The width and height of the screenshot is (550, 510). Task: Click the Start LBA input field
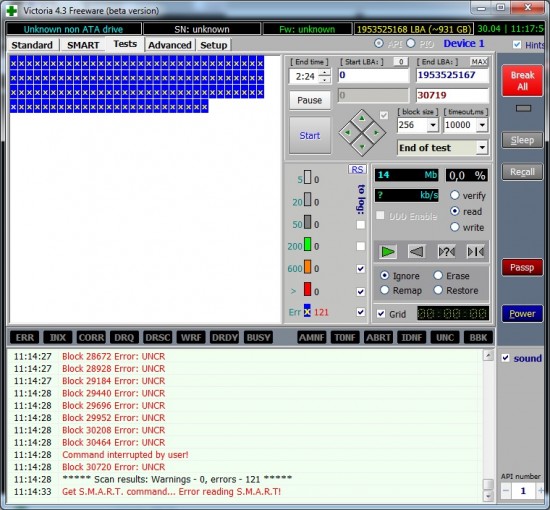tap(374, 75)
